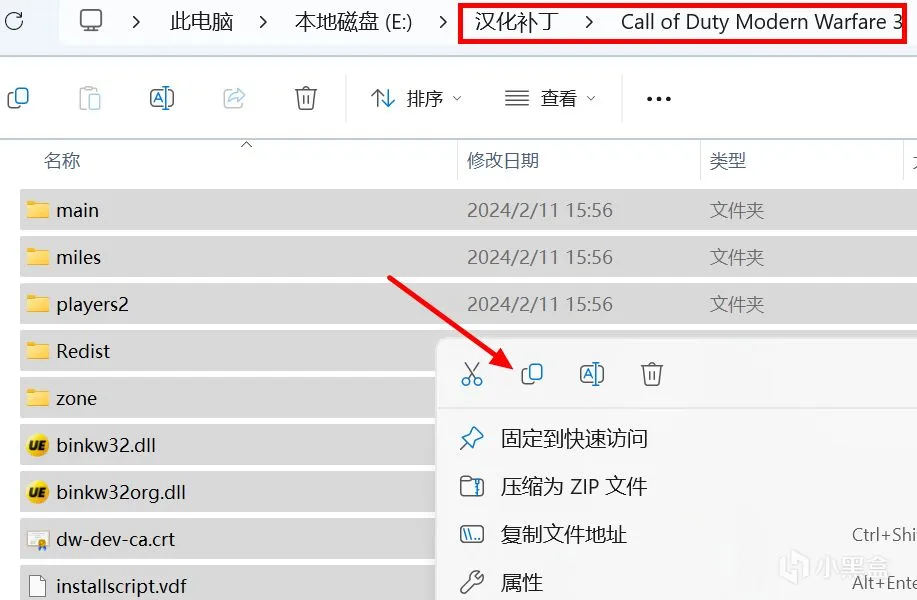Open the three-dot more options menu
Image resolution: width=917 pixels, height=600 pixels.
[659, 99]
